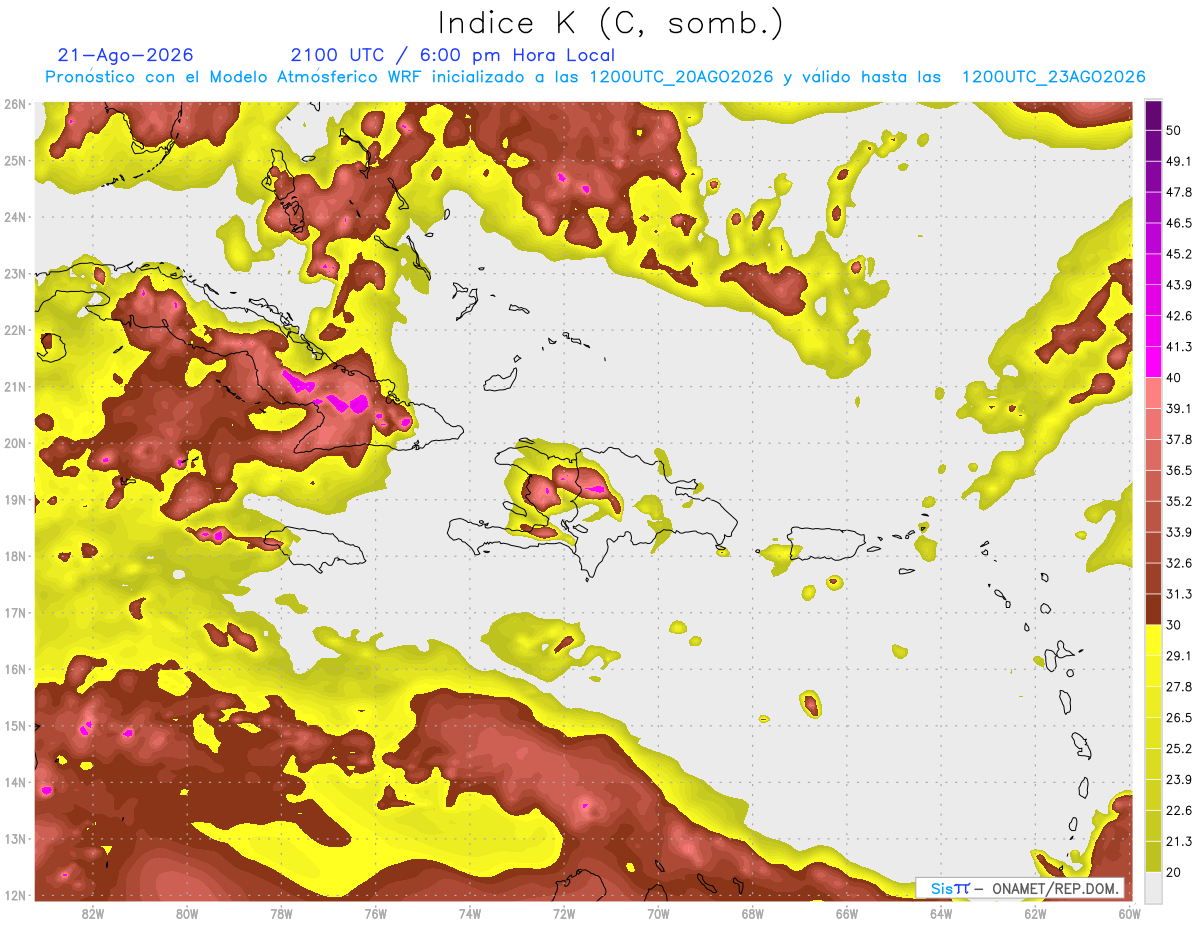Click the "70W" longitude label
Image resolution: width=1200 pixels, height=927 pixels.
pos(658,913)
